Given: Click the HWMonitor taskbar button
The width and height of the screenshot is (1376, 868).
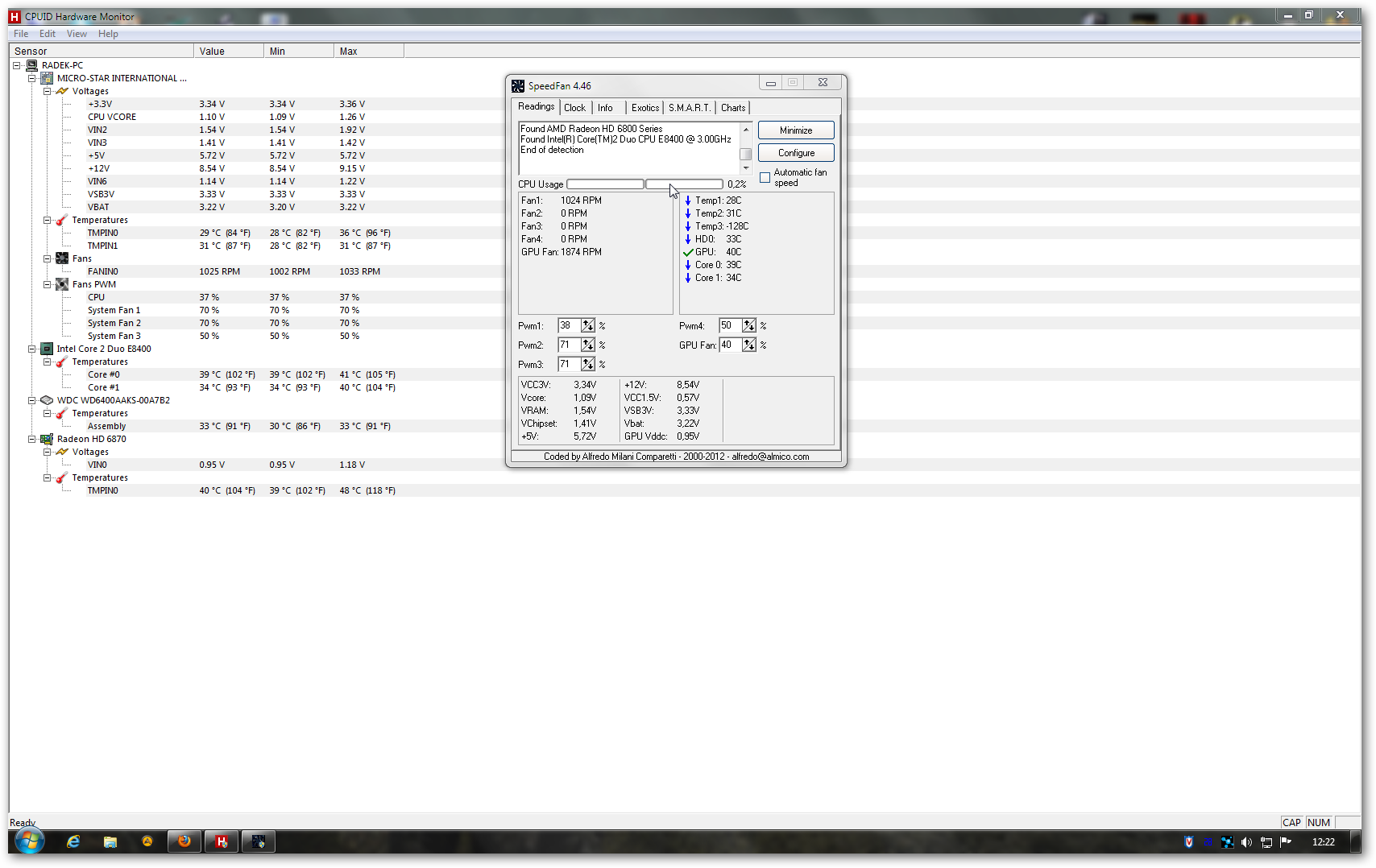Looking at the screenshot, I should point(222,841).
